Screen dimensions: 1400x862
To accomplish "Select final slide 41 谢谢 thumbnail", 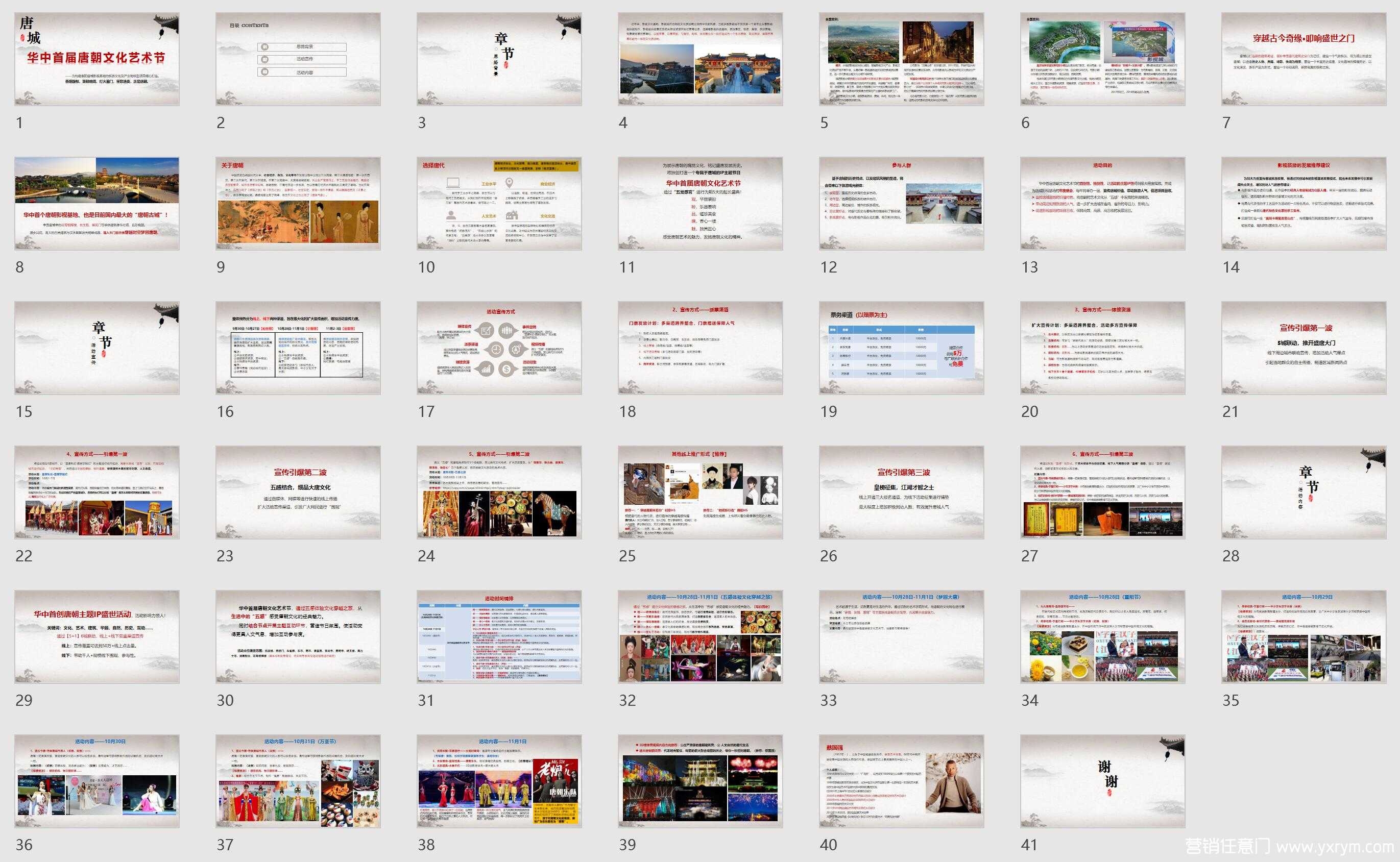I will coord(1102,781).
